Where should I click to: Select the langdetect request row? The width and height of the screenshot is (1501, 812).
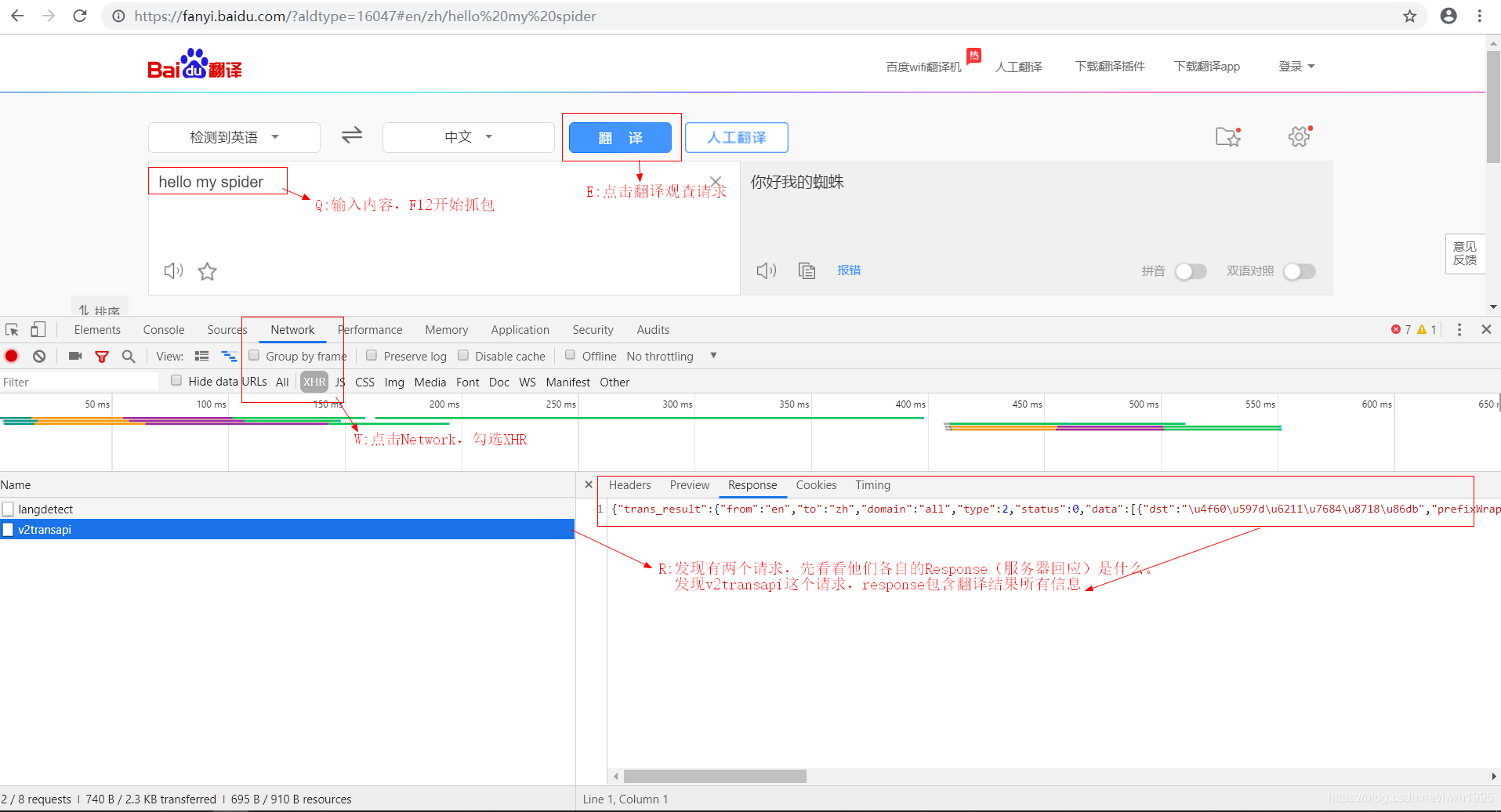pyautogui.click(x=287, y=509)
